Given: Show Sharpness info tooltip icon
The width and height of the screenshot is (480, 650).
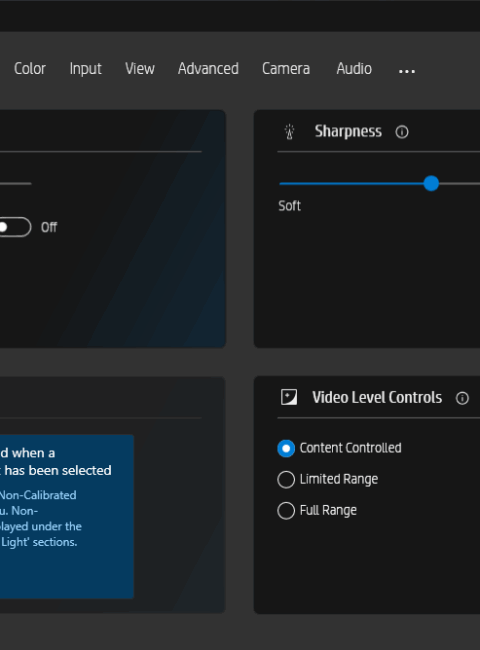Looking at the screenshot, I should [x=402, y=132].
